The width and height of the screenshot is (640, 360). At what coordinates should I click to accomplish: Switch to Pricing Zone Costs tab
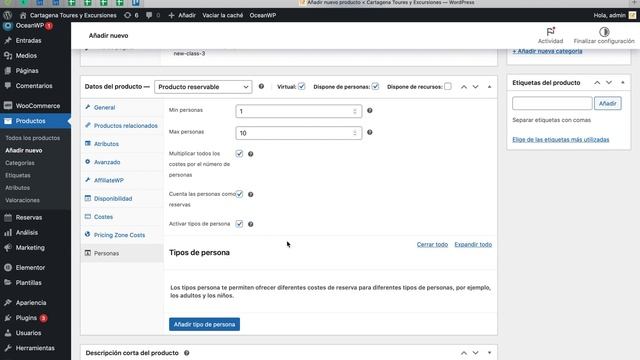point(119,235)
